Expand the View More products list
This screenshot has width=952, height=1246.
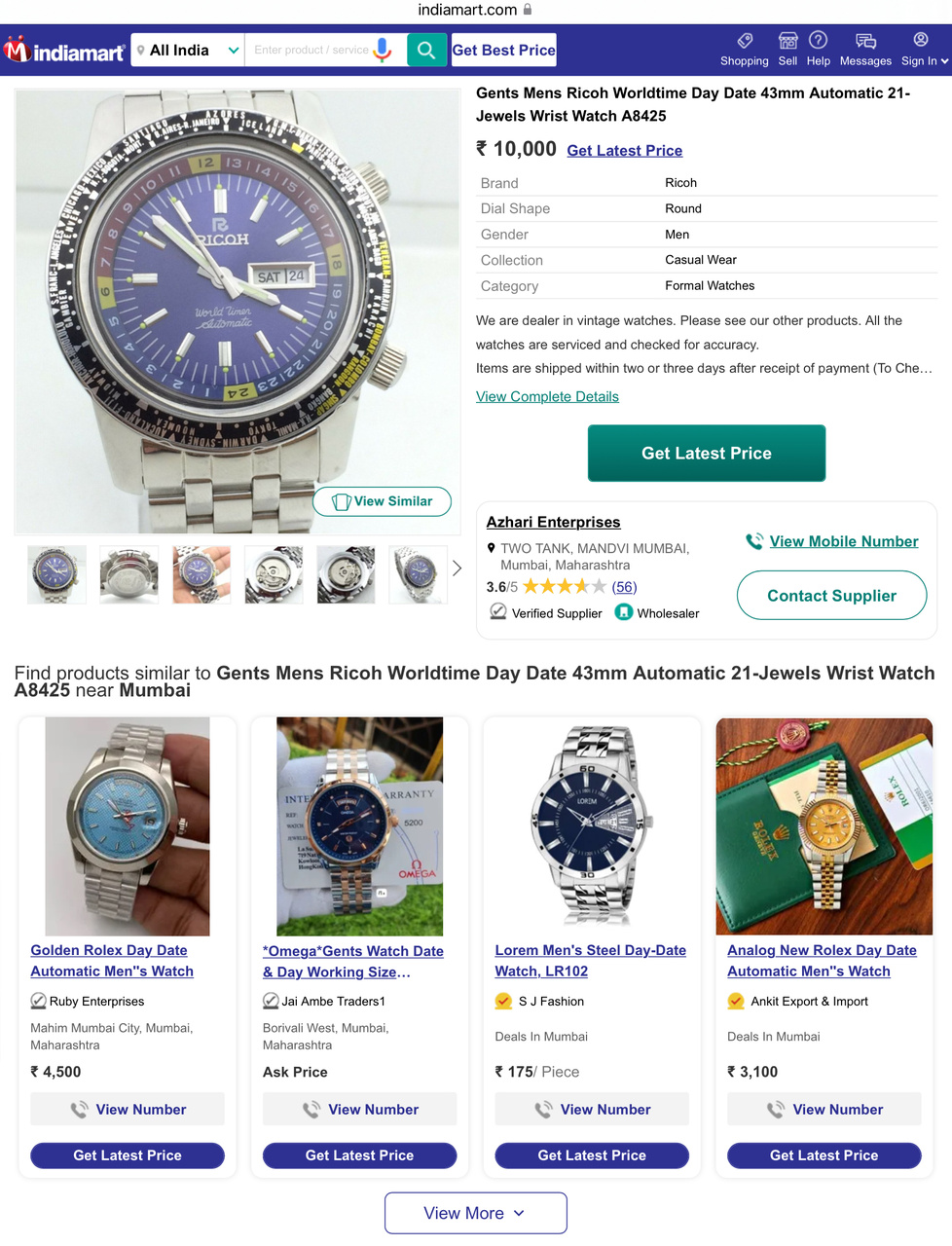[476, 1213]
